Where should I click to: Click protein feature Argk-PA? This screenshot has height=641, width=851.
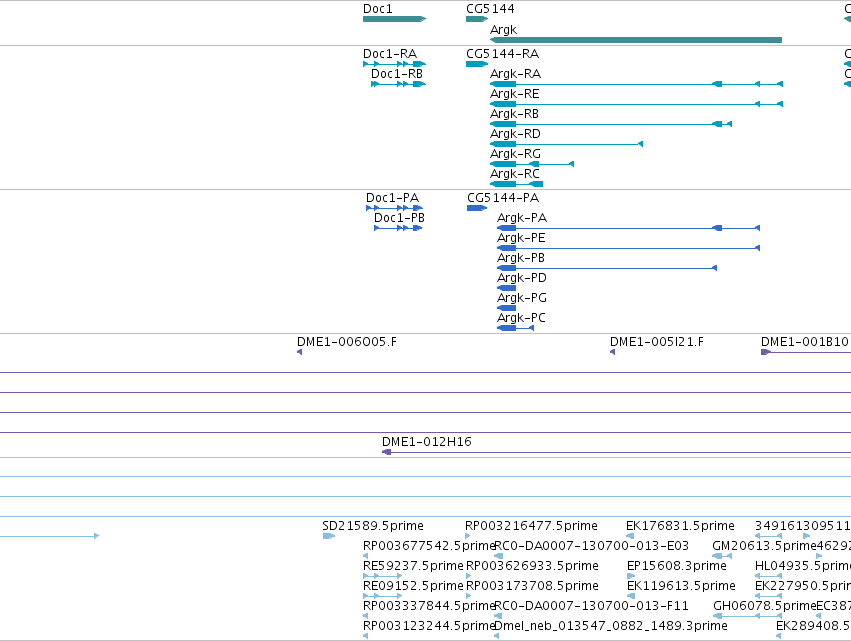click(x=628, y=228)
